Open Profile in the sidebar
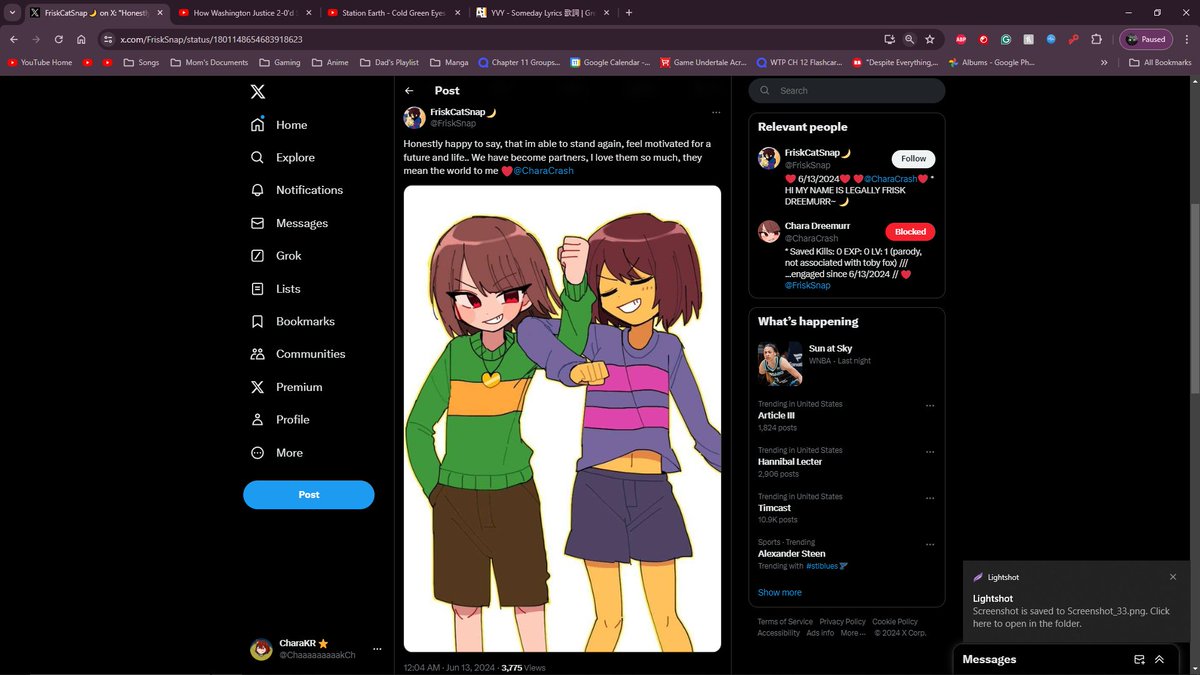Viewport: 1200px width, 675px height. tap(280, 420)
